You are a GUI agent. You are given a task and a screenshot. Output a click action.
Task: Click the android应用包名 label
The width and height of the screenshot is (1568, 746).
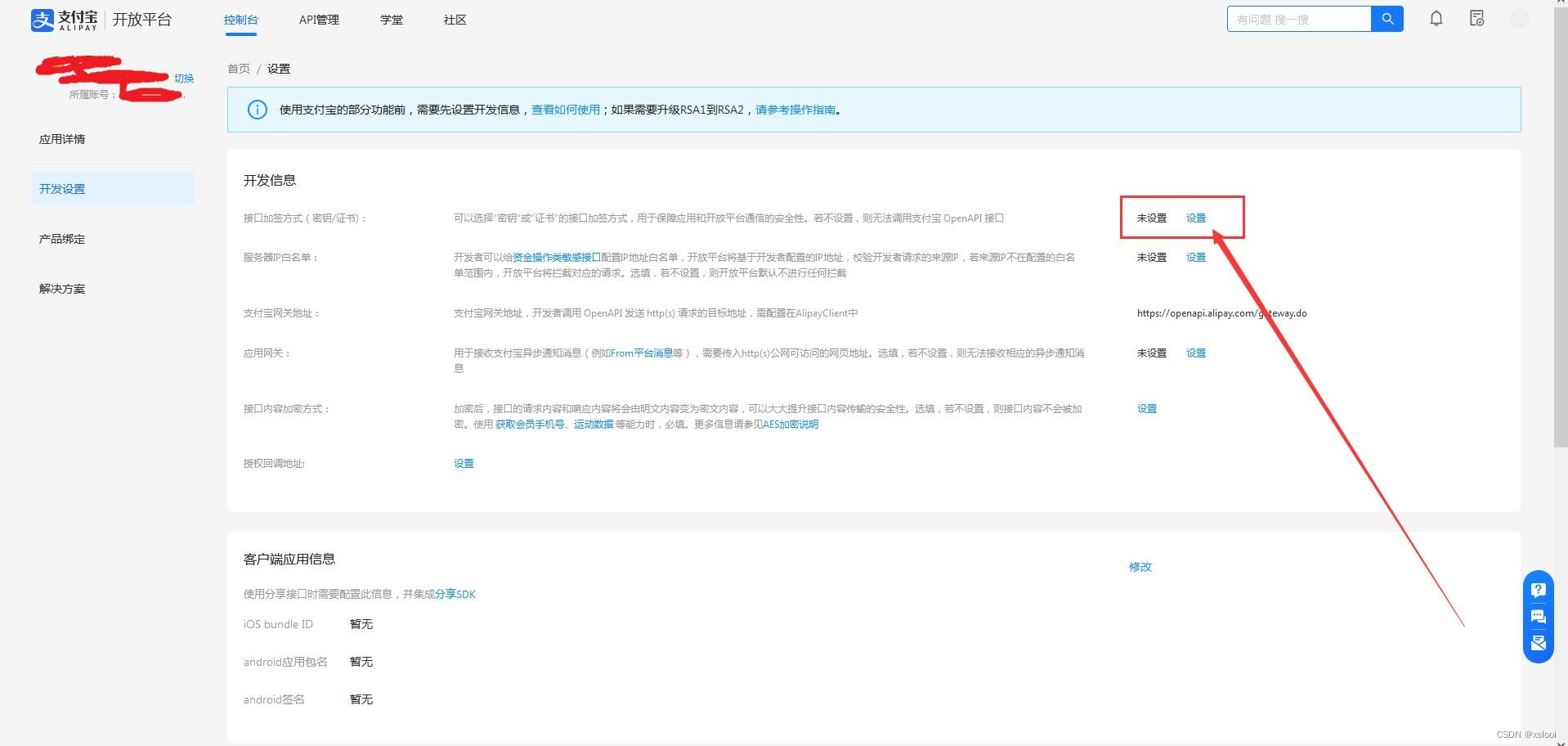point(285,663)
